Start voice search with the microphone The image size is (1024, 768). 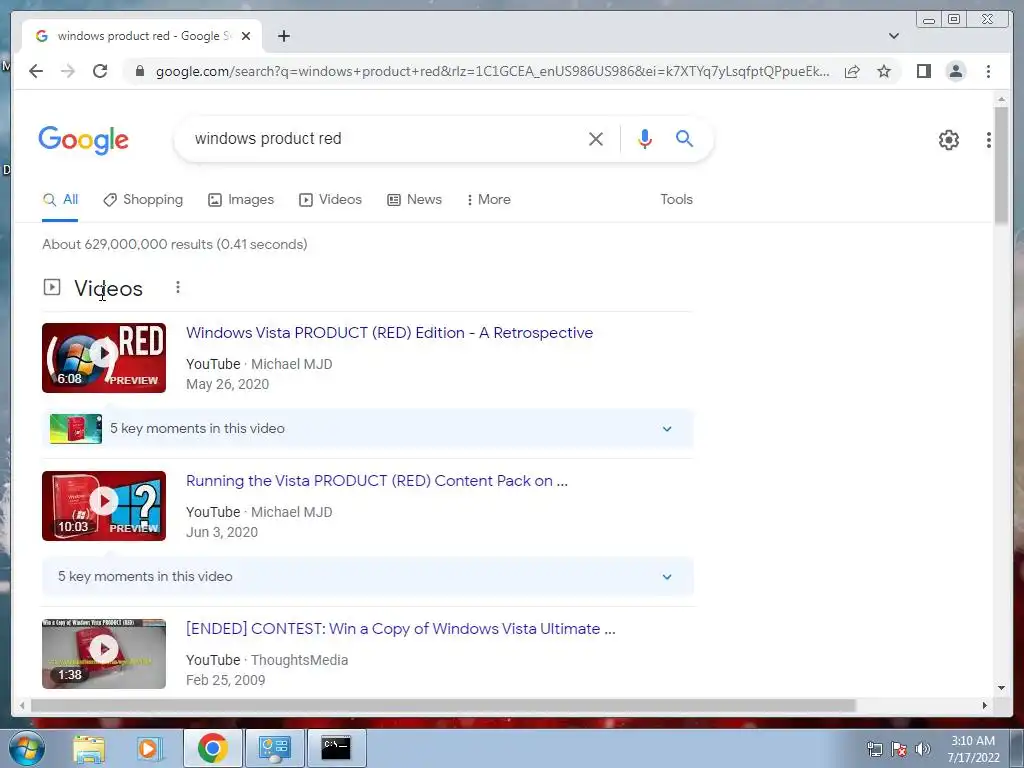[x=645, y=138]
